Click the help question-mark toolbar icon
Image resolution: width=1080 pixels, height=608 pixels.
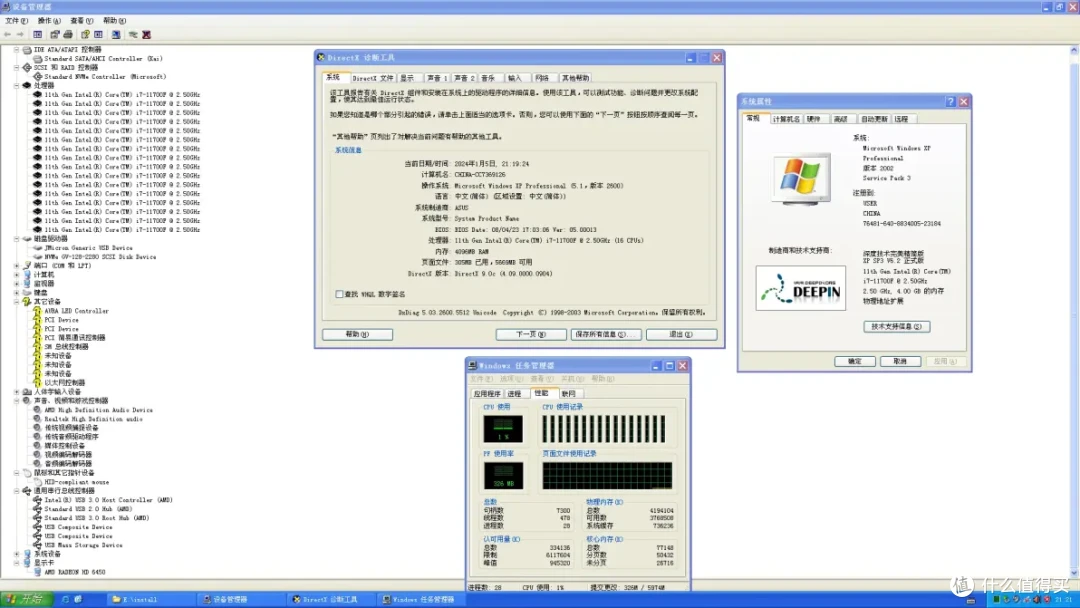tap(85, 34)
